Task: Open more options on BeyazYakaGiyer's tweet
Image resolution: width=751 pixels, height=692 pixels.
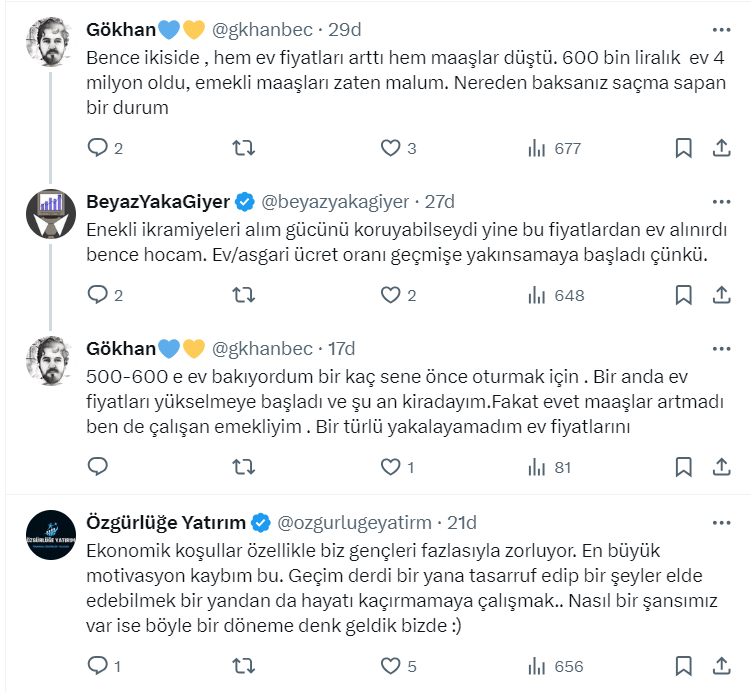Action: click(x=720, y=200)
